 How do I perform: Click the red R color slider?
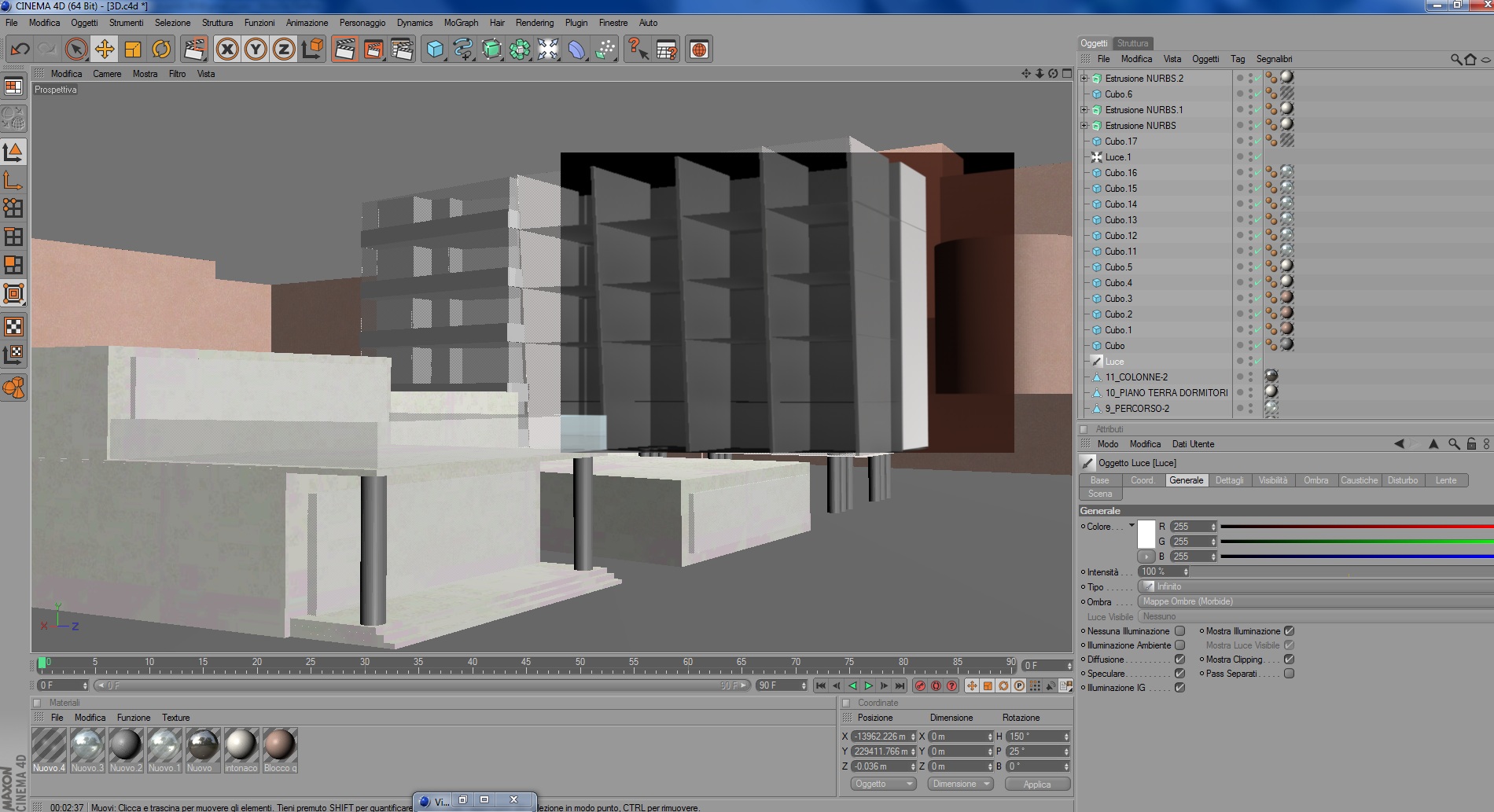coord(1356,527)
